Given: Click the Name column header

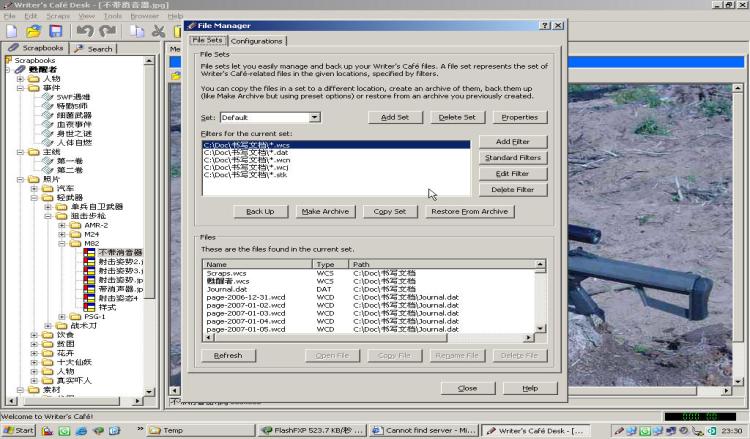Looking at the screenshot, I should (257, 264).
